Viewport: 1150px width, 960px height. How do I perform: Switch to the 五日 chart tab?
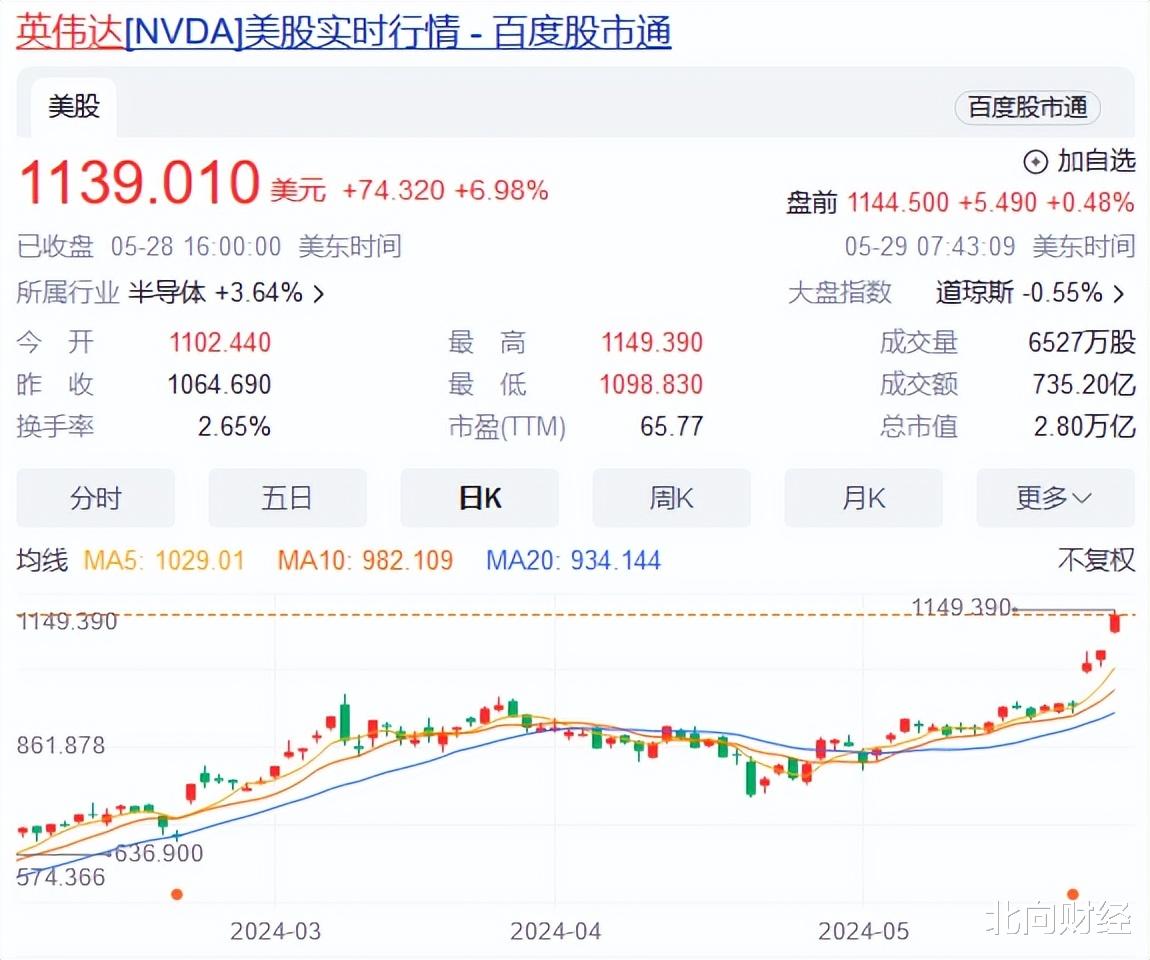coord(288,498)
